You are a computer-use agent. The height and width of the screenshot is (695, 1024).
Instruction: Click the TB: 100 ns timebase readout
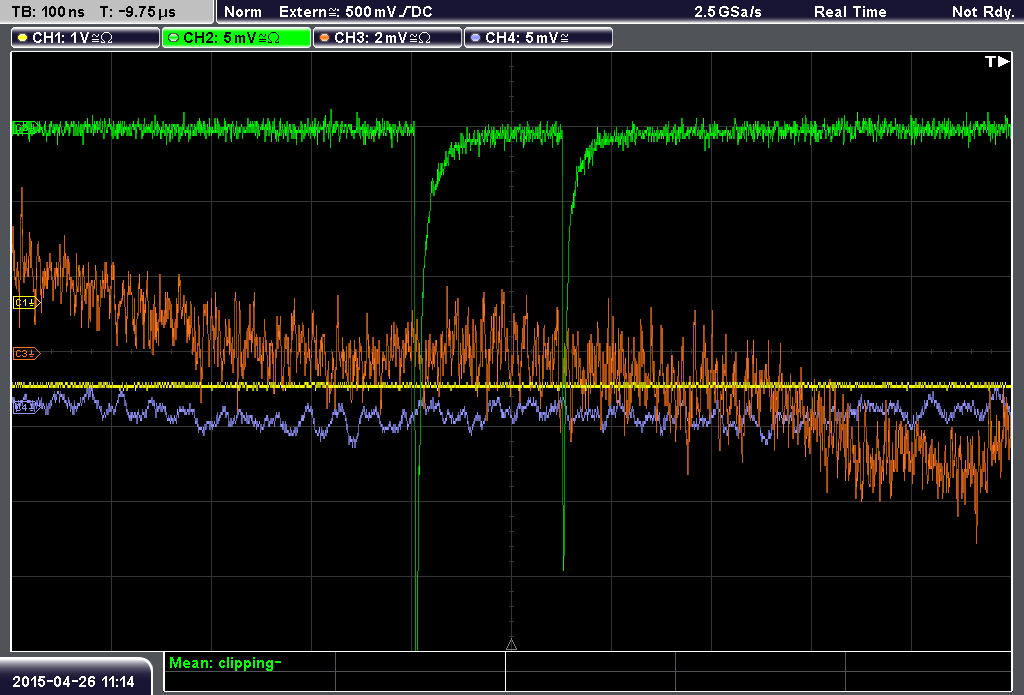tap(48, 12)
